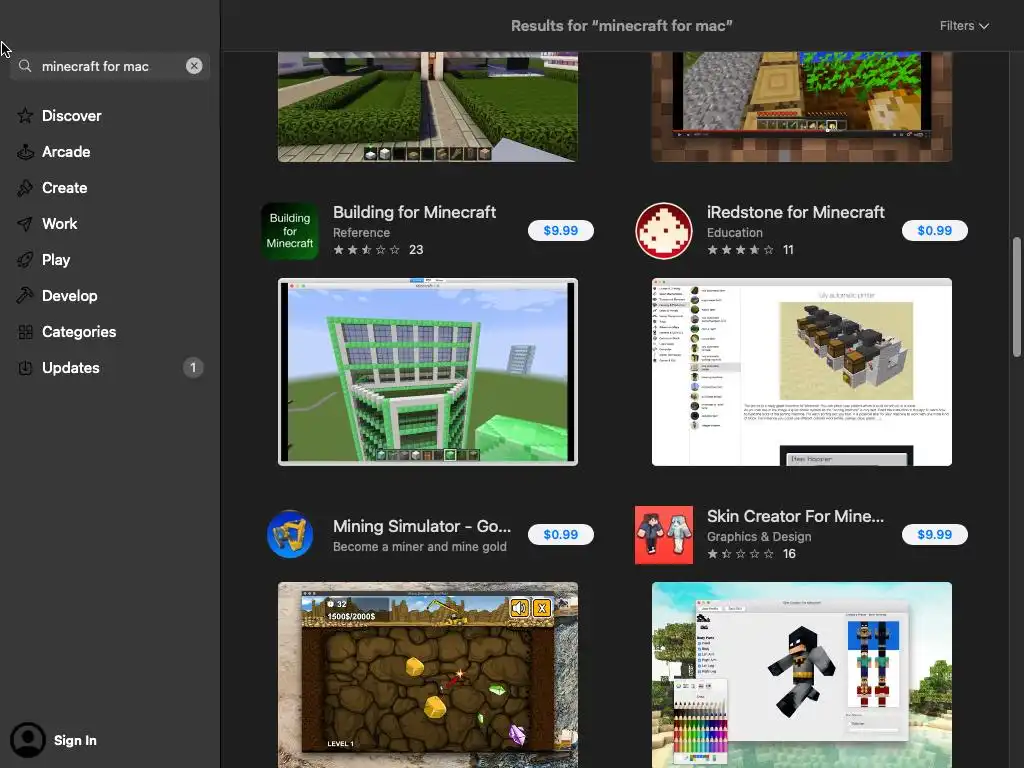
Task: Open the Develop category
Action: (70, 296)
